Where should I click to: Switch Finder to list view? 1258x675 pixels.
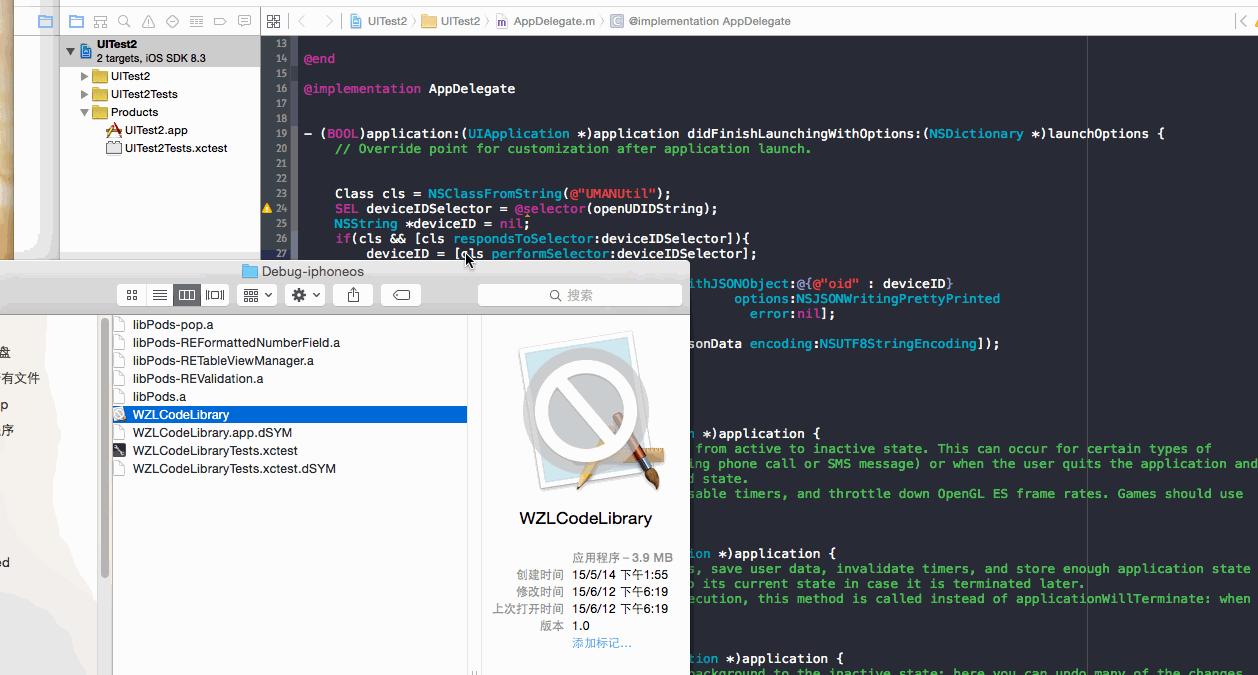tap(160, 295)
